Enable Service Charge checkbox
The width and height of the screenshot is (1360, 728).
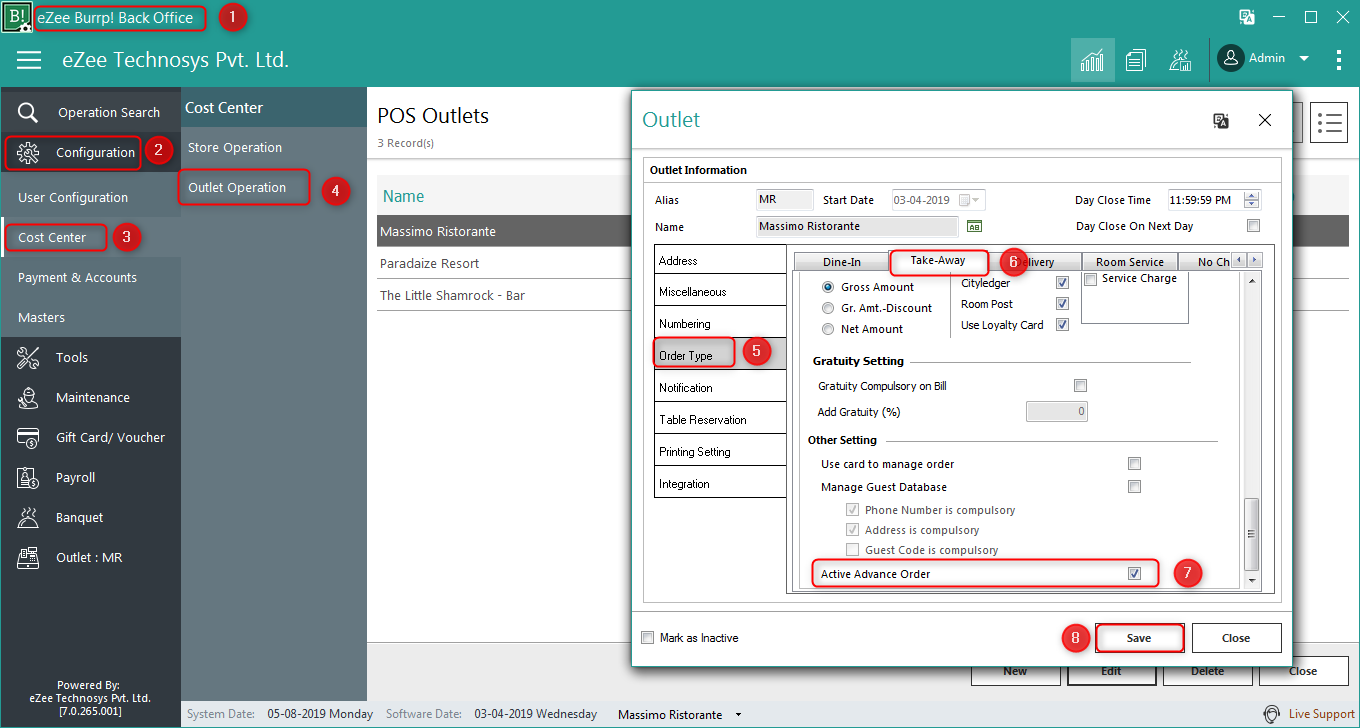(x=1091, y=279)
